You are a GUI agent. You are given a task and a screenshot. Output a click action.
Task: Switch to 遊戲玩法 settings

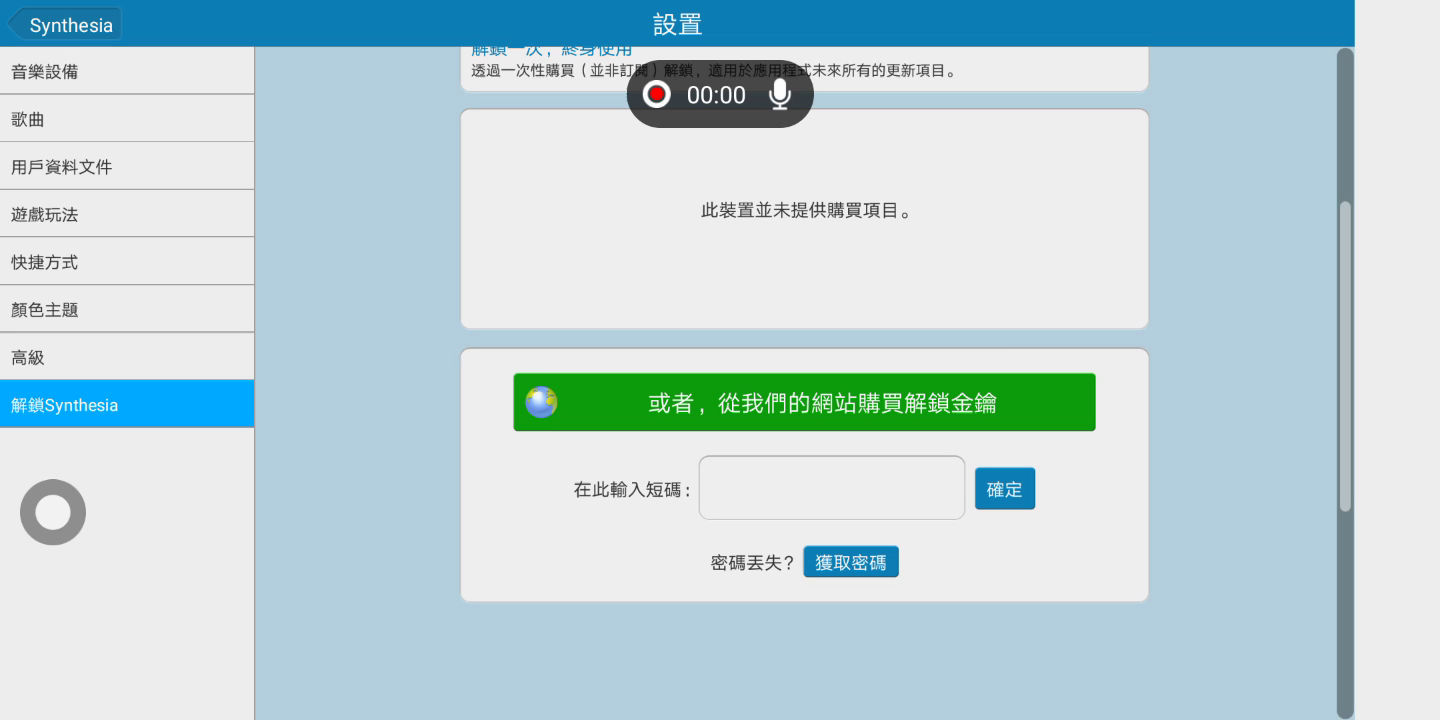coord(127,214)
